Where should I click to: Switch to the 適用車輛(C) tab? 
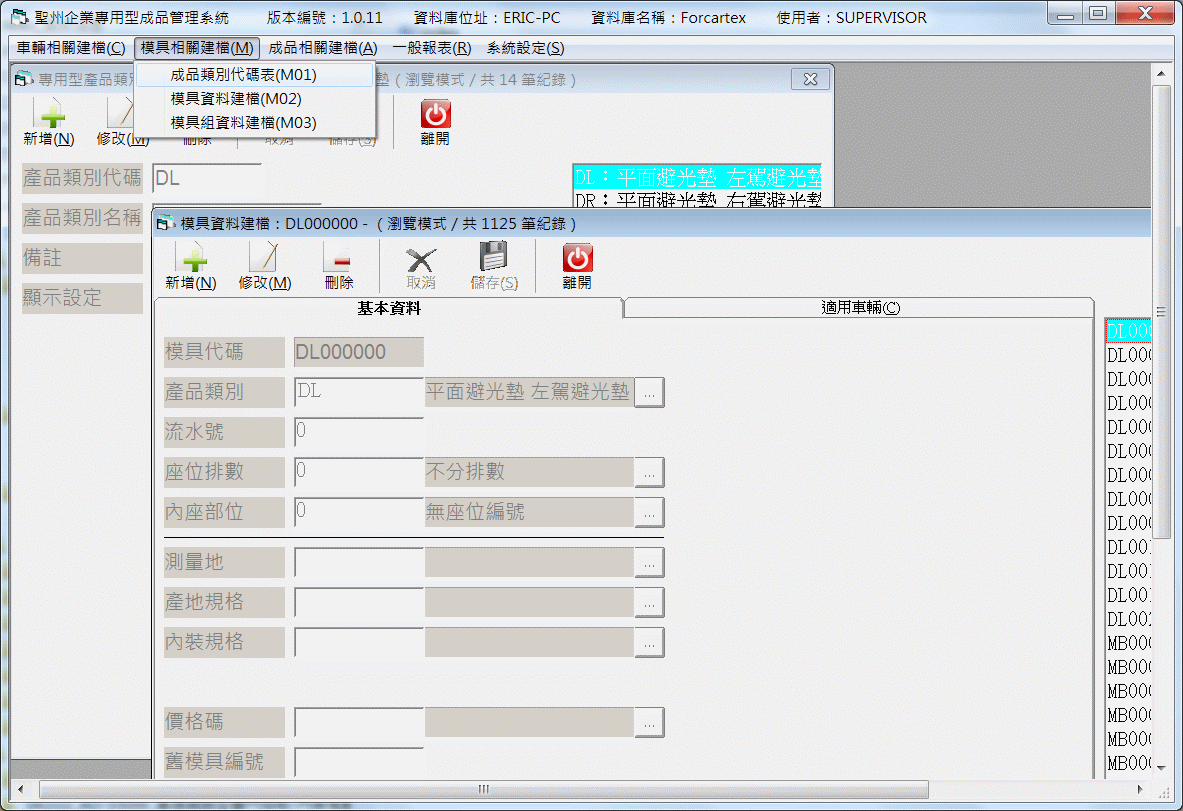click(x=858, y=308)
